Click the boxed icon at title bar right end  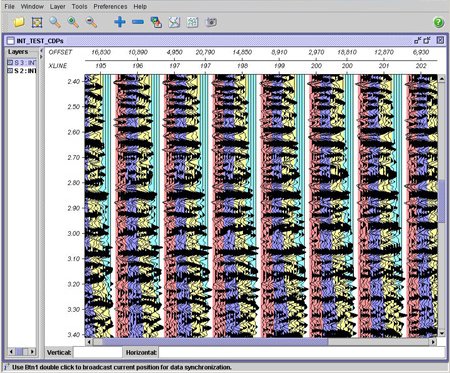click(x=440, y=40)
